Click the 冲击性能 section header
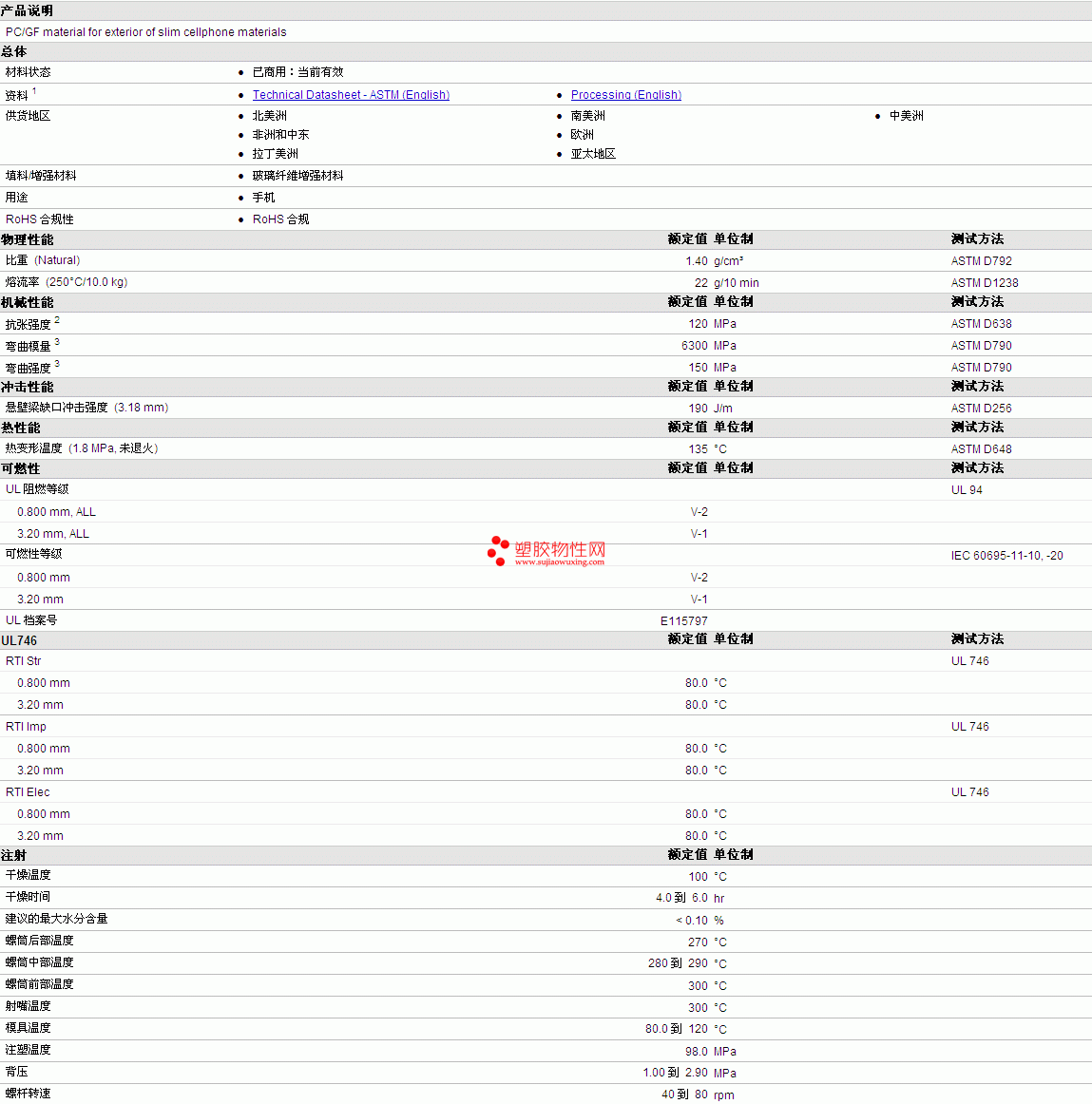Image resolution: width=1092 pixels, height=1104 pixels. click(x=28, y=387)
